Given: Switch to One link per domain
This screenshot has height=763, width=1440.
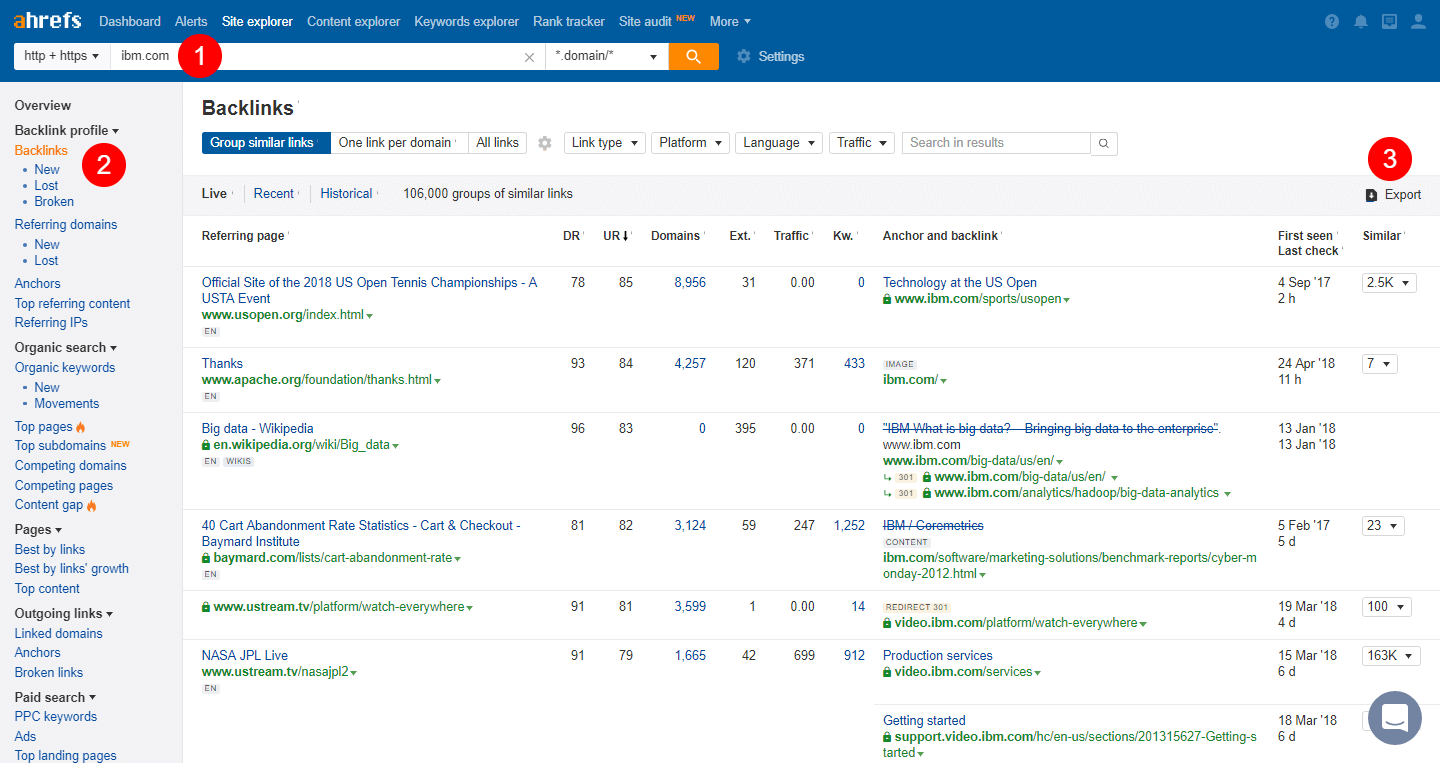Looking at the screenshot, I should pos(396,143).
